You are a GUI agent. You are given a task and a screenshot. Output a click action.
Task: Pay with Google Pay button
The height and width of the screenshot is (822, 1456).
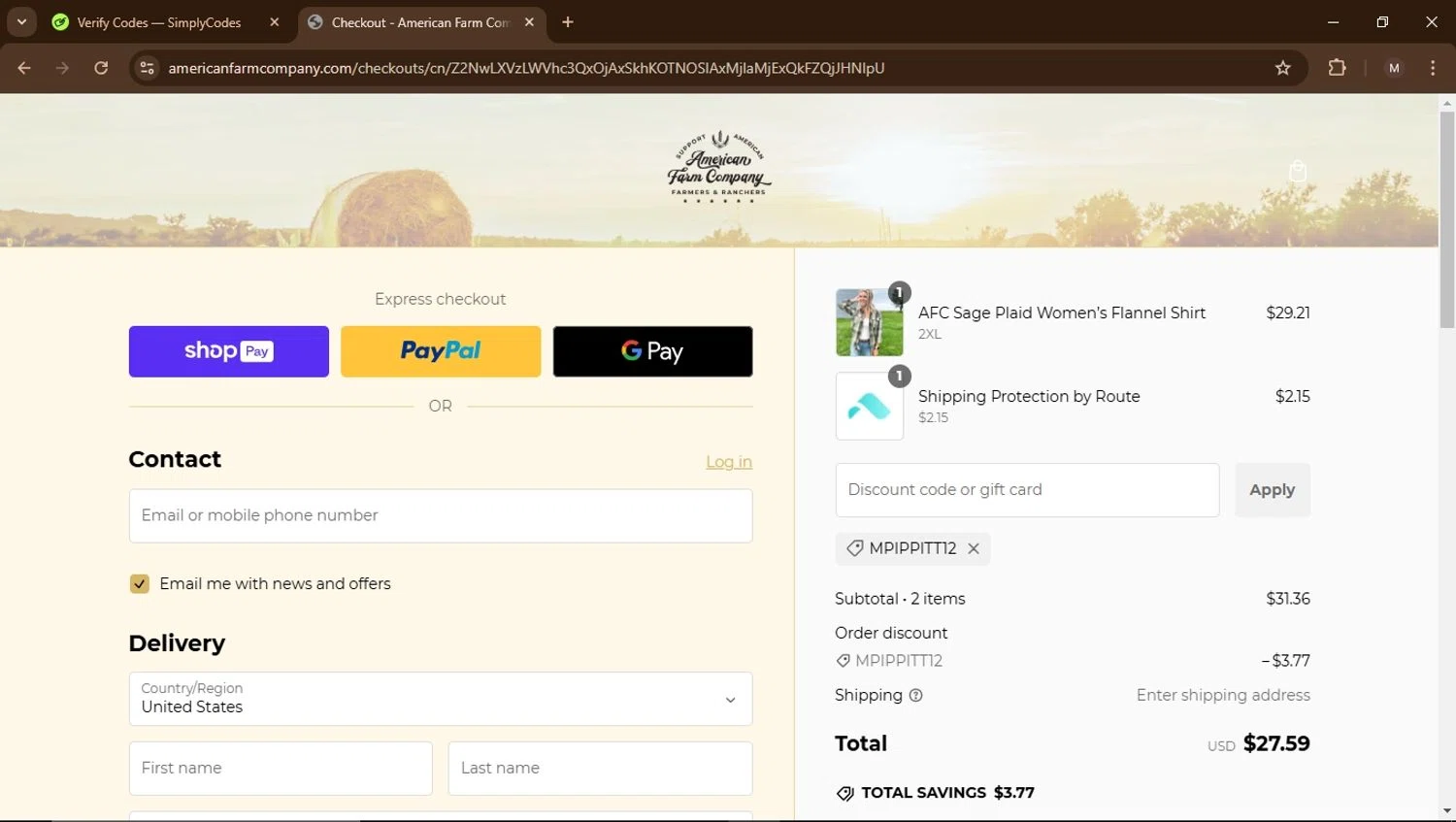coord(652,351)
